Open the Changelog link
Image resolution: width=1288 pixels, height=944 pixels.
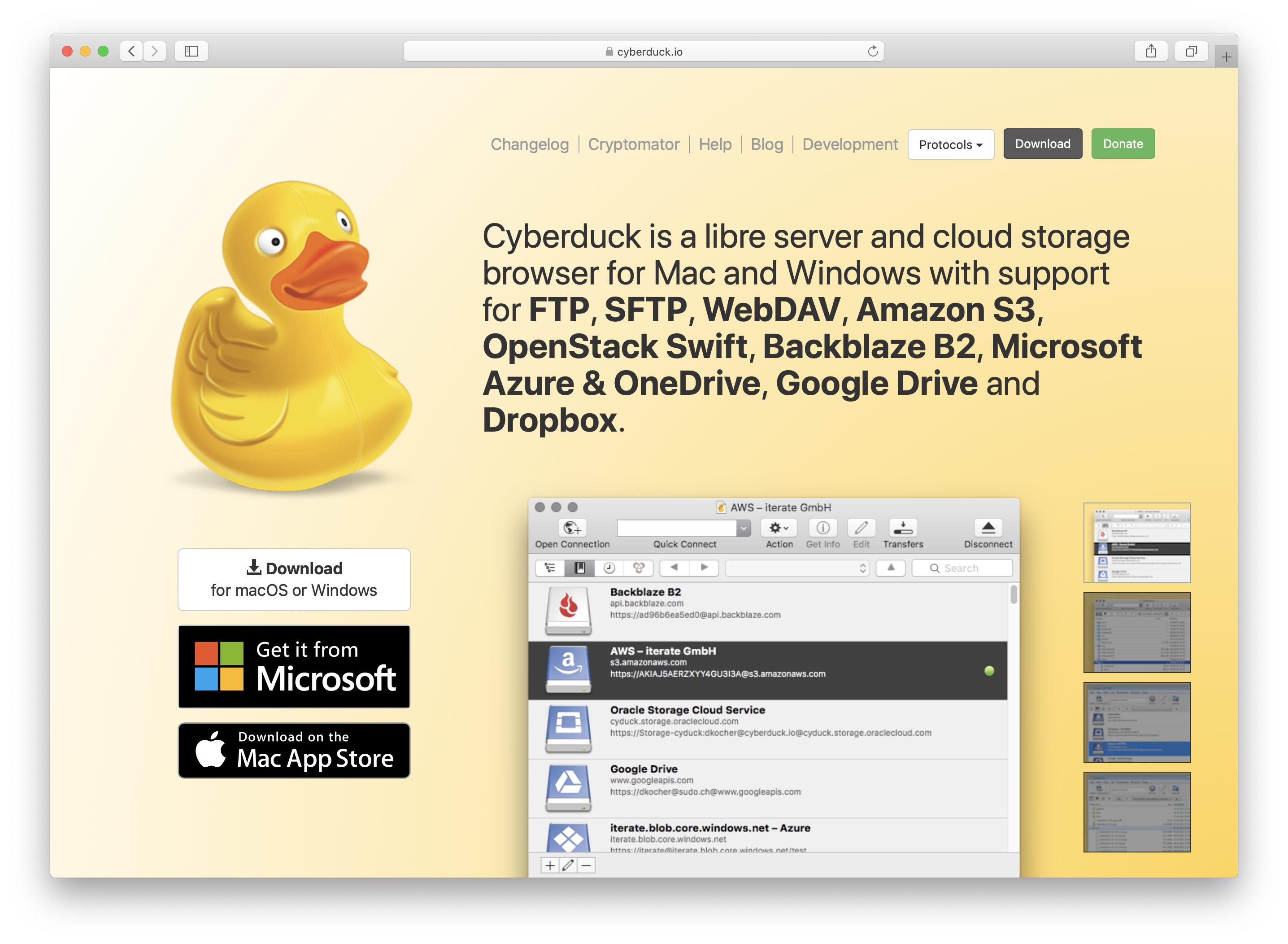pos(530,144)
